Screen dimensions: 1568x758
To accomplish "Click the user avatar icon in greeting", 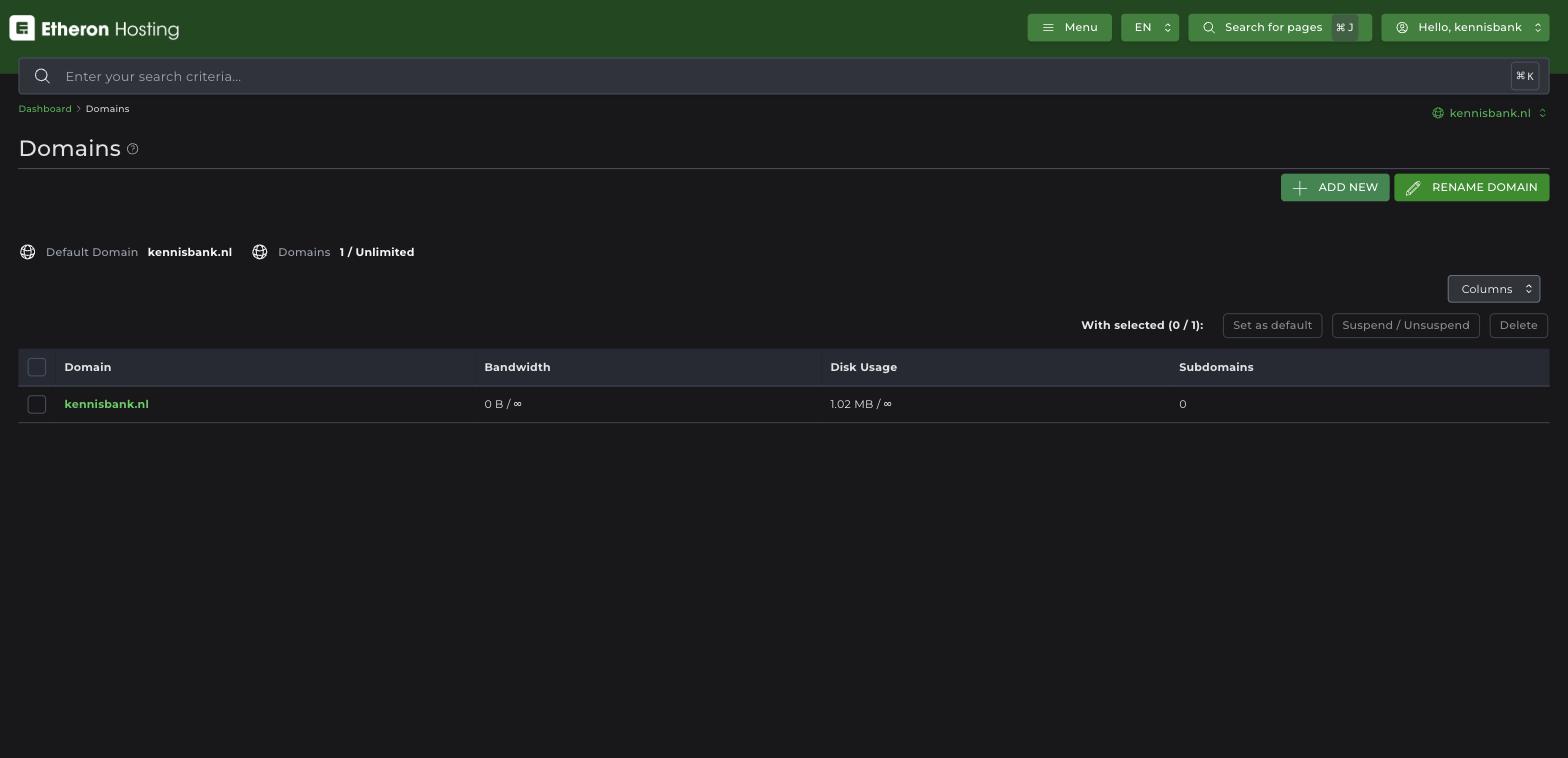I will [1402, 28].
